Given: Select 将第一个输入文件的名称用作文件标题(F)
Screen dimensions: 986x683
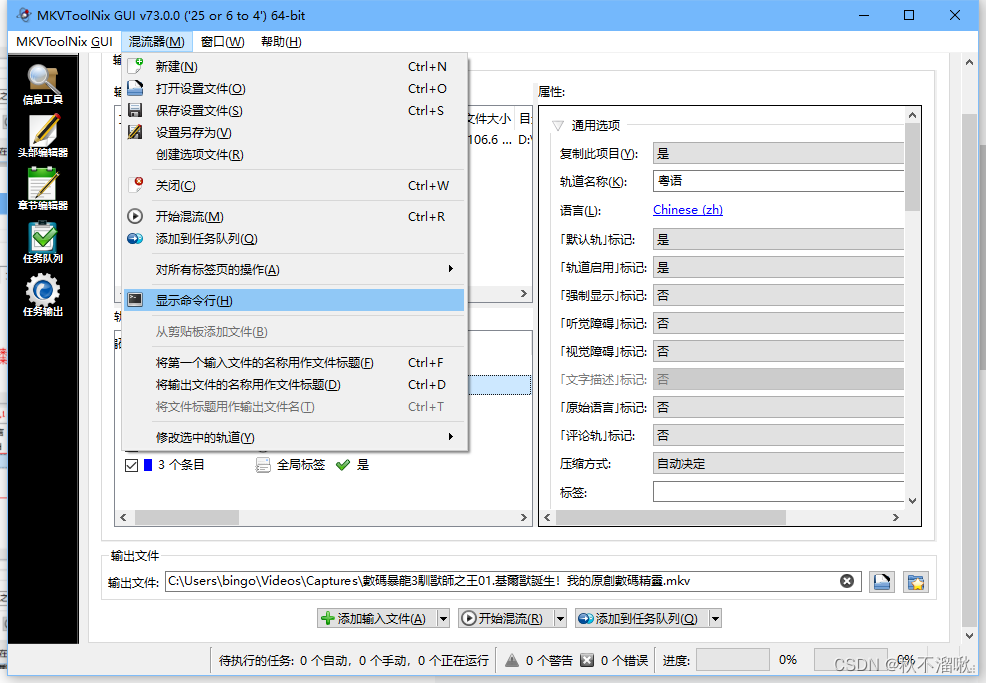Looking at the screenshot, I should 294,362.
